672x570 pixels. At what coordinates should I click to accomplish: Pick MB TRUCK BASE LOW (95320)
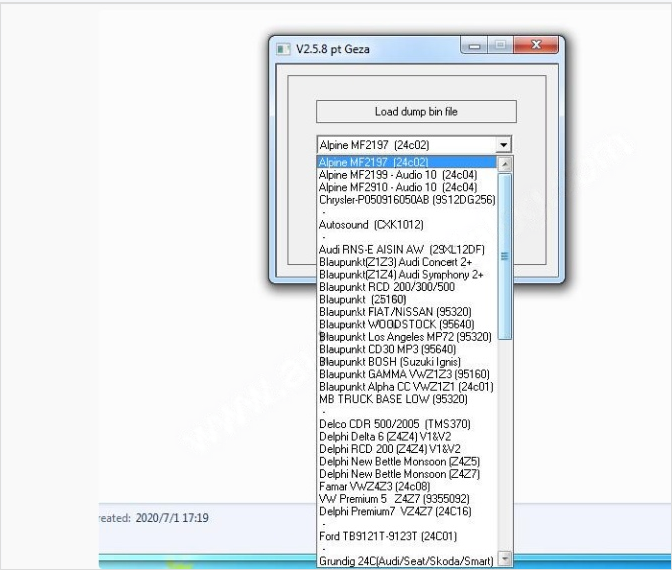(407, 399)
